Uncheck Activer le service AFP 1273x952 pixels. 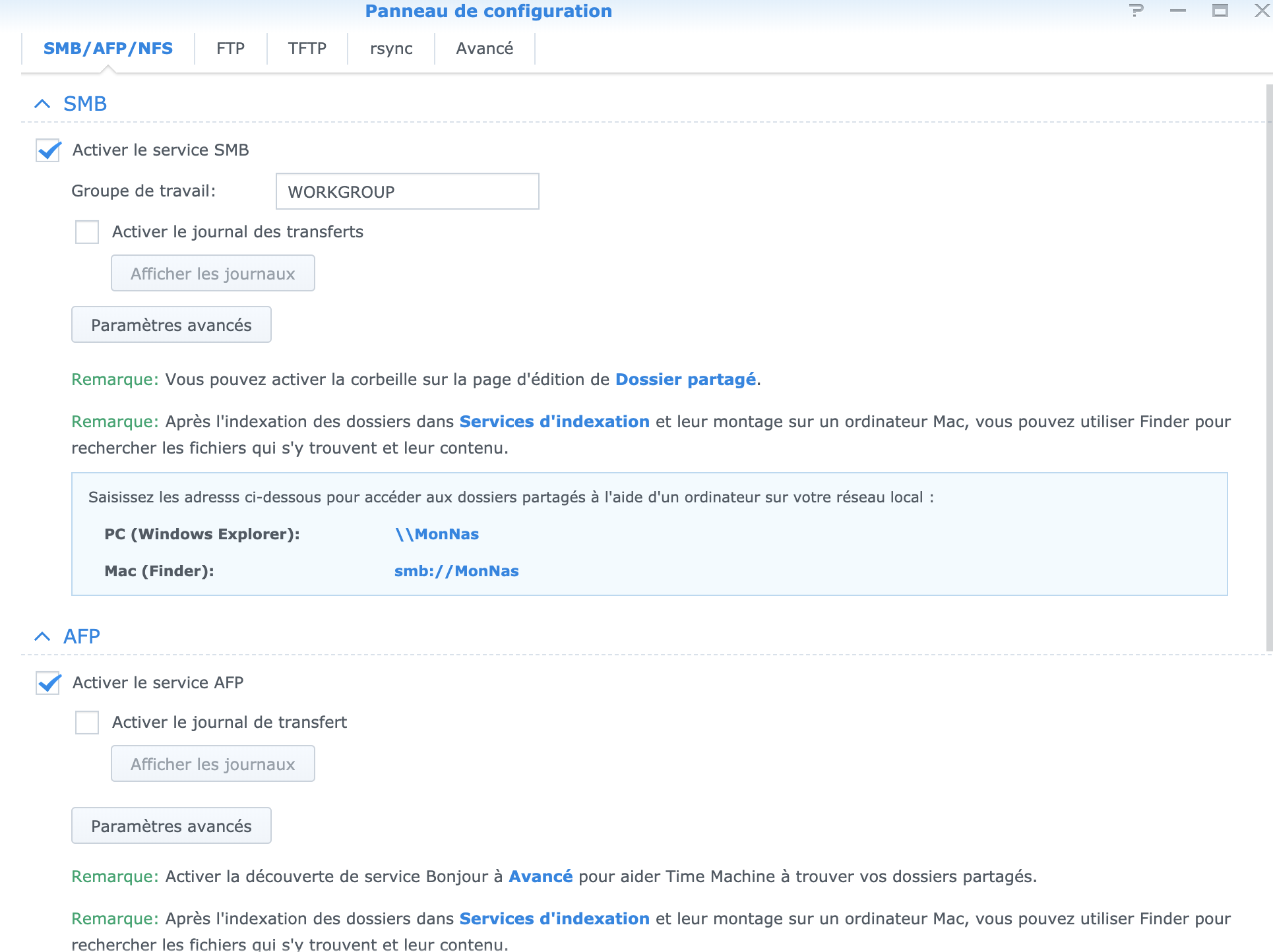[x=49, y=683]
